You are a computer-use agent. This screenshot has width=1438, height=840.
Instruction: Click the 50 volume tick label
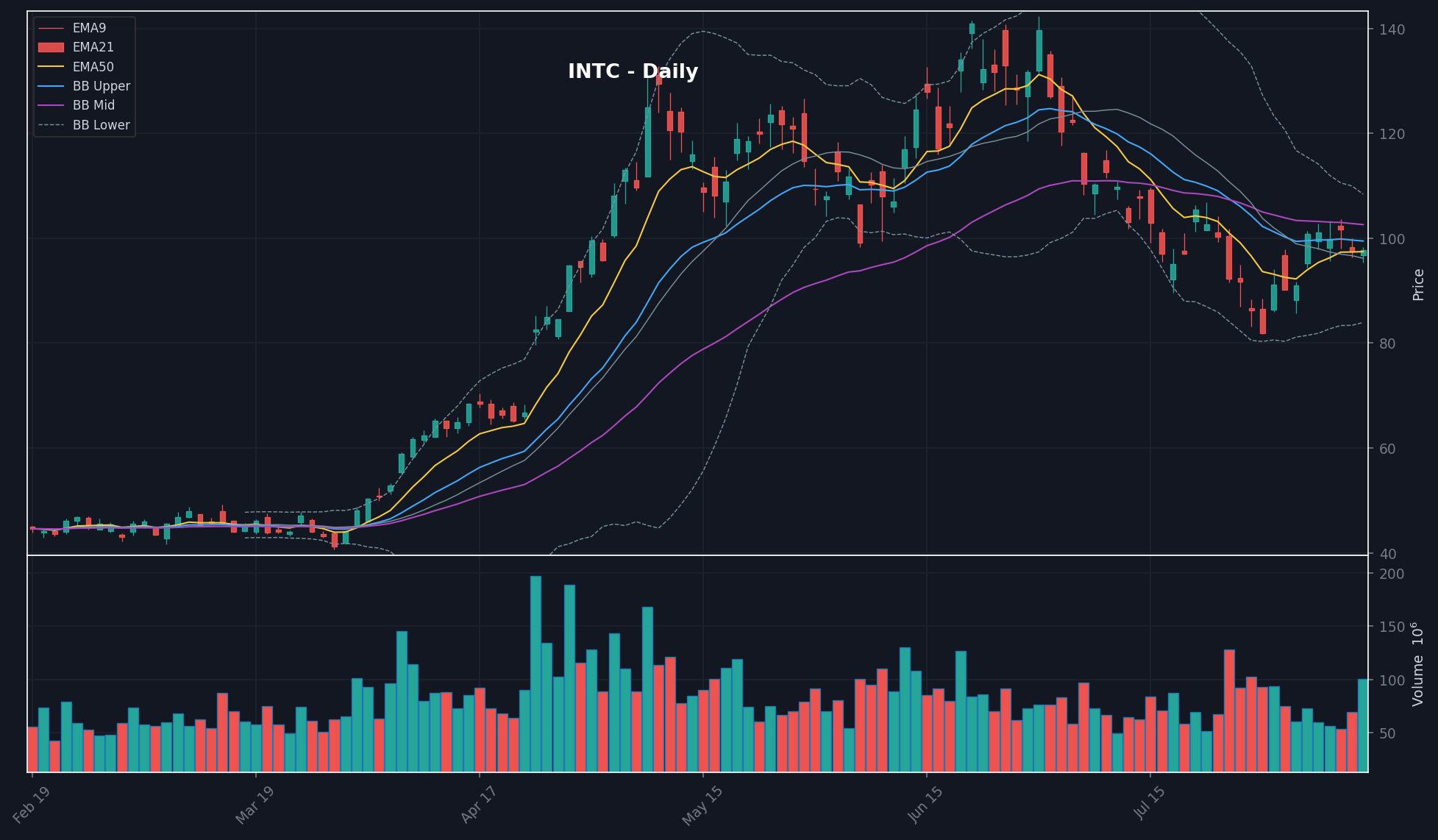click(1387, 733)
